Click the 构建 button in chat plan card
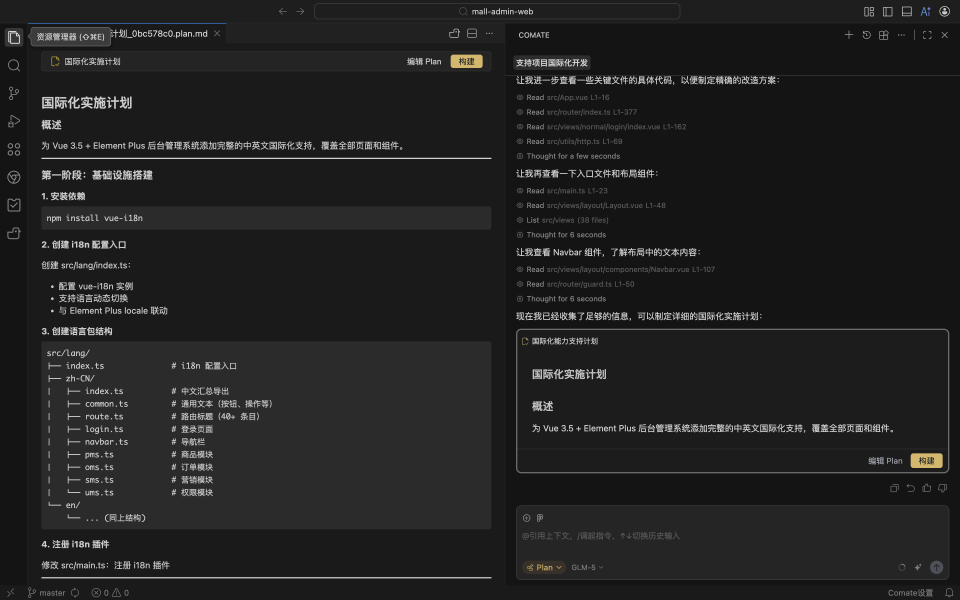 point(926,460)
